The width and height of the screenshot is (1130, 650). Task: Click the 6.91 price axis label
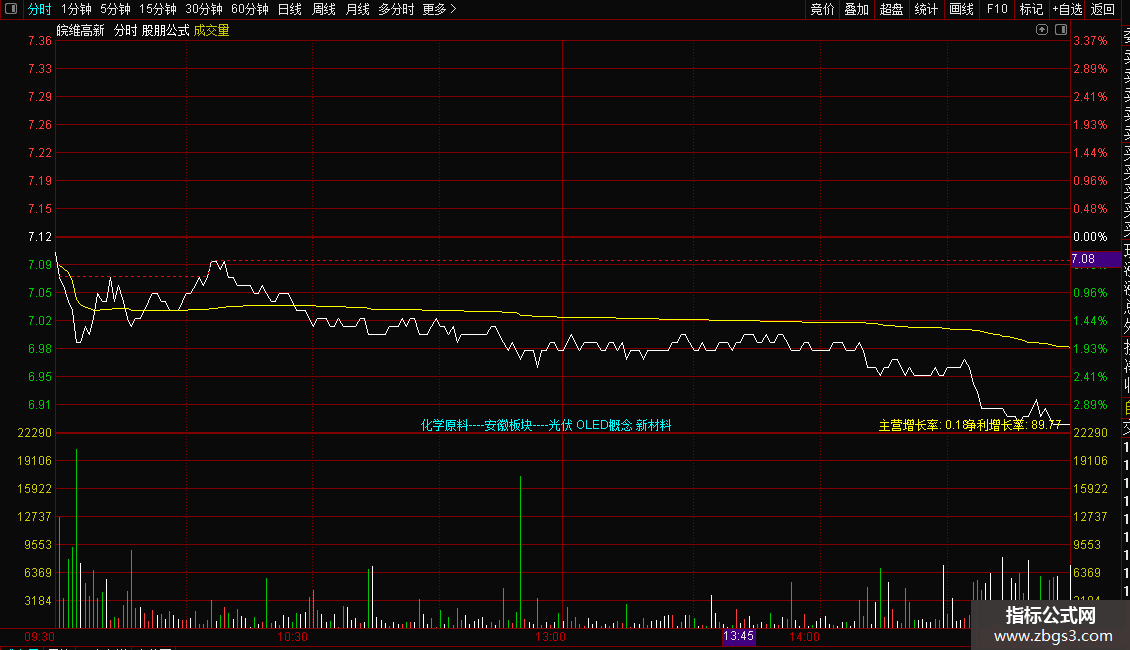(x=40, y=404)
